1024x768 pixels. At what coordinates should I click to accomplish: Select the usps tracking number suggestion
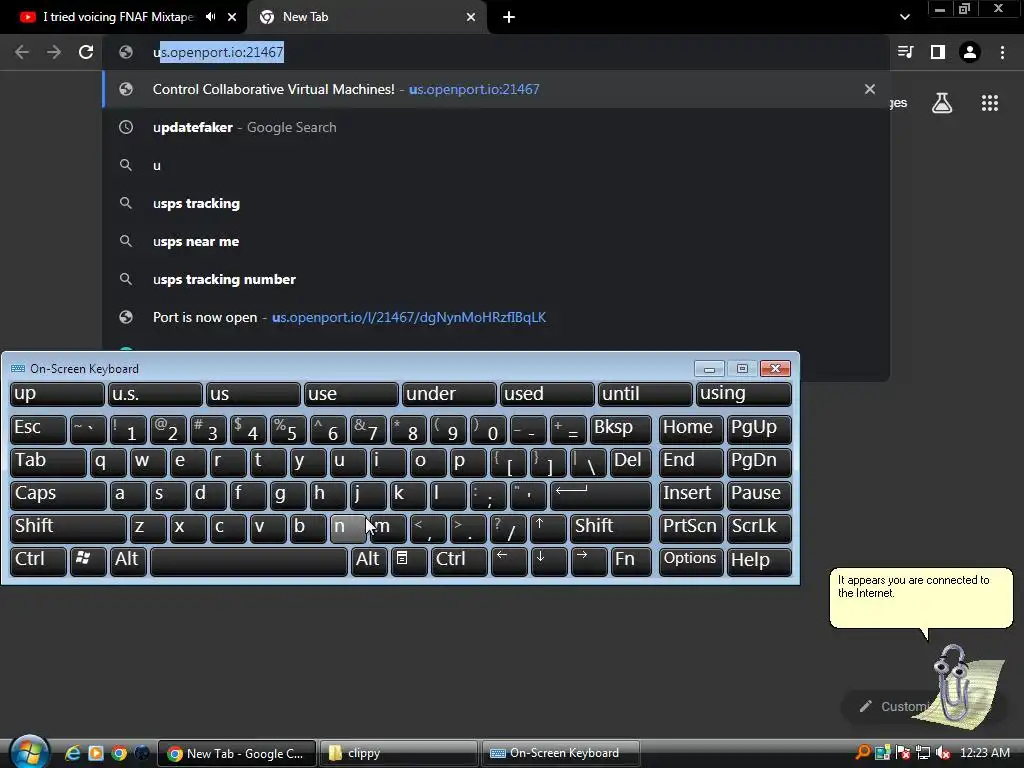496,279
